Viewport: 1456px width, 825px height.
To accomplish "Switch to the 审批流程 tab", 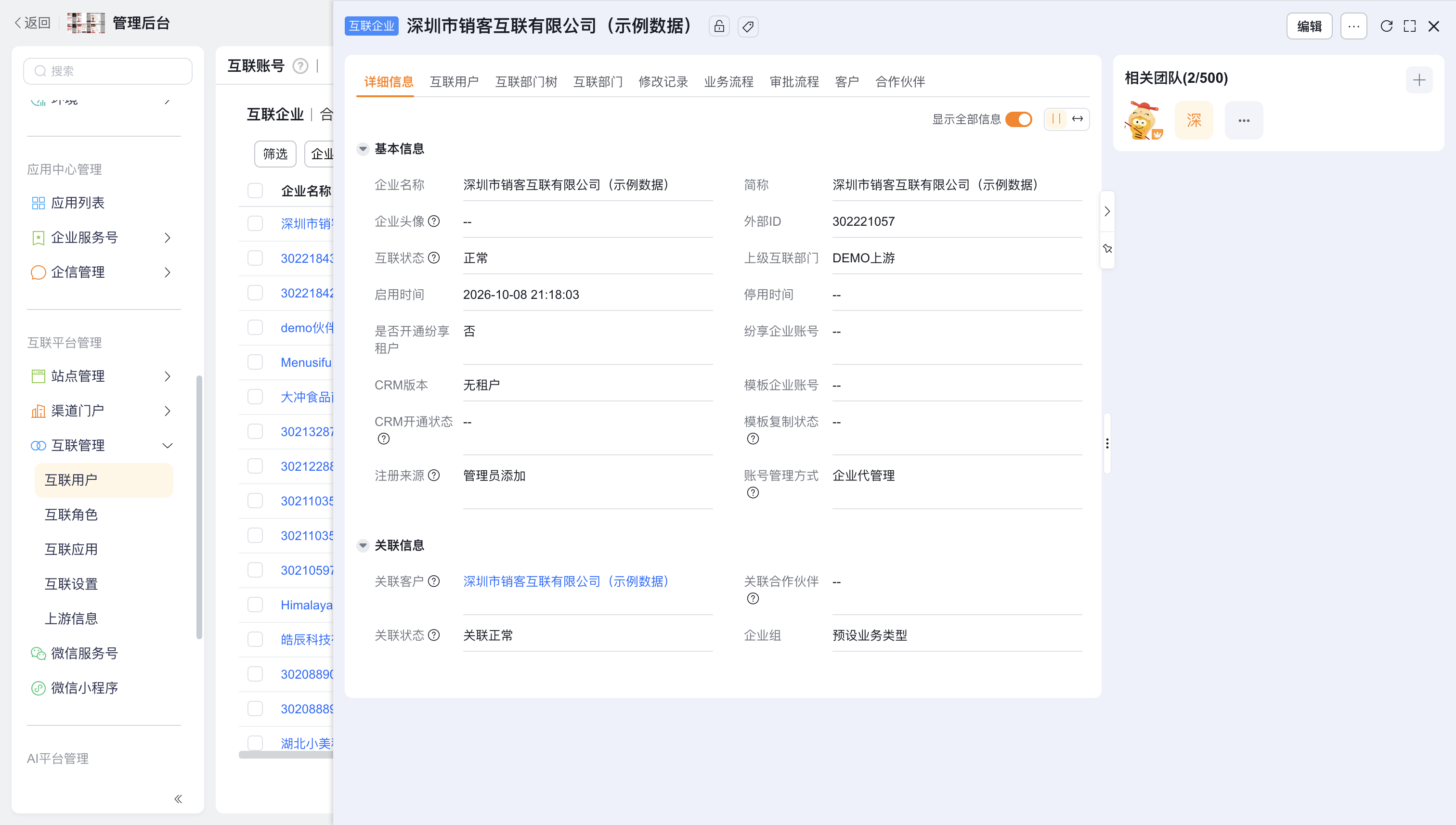I will point(794,82).
